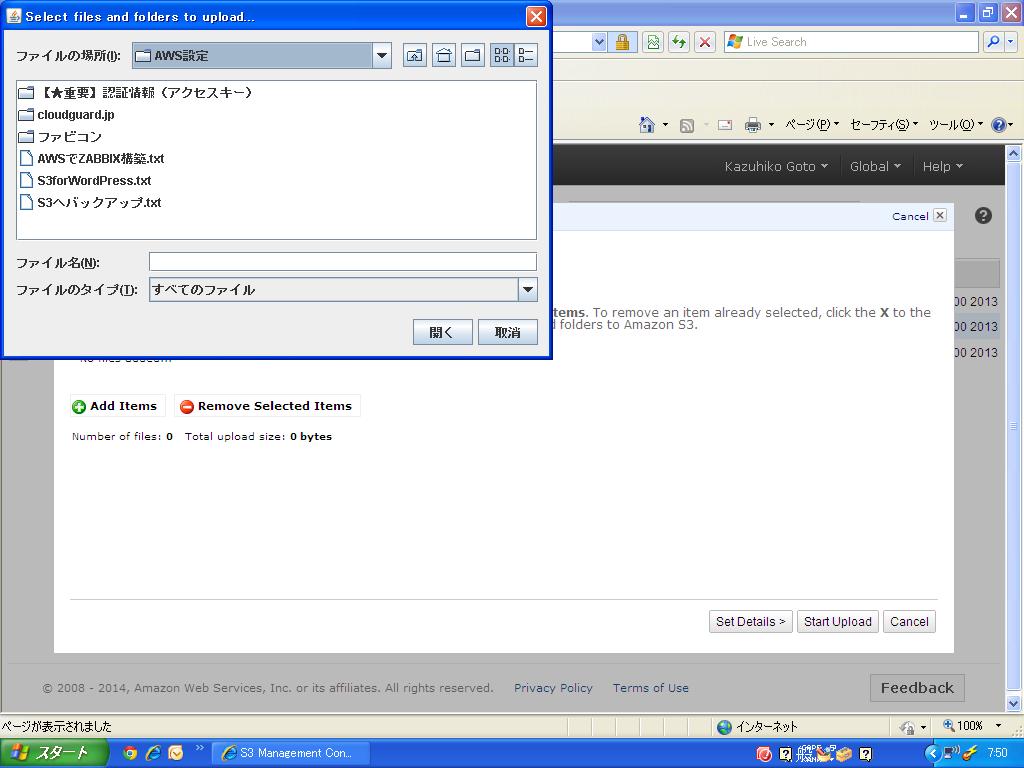1024x768 pixels.
Task: Jump to the home folder in dialog
Action: [x=444, y=56]
